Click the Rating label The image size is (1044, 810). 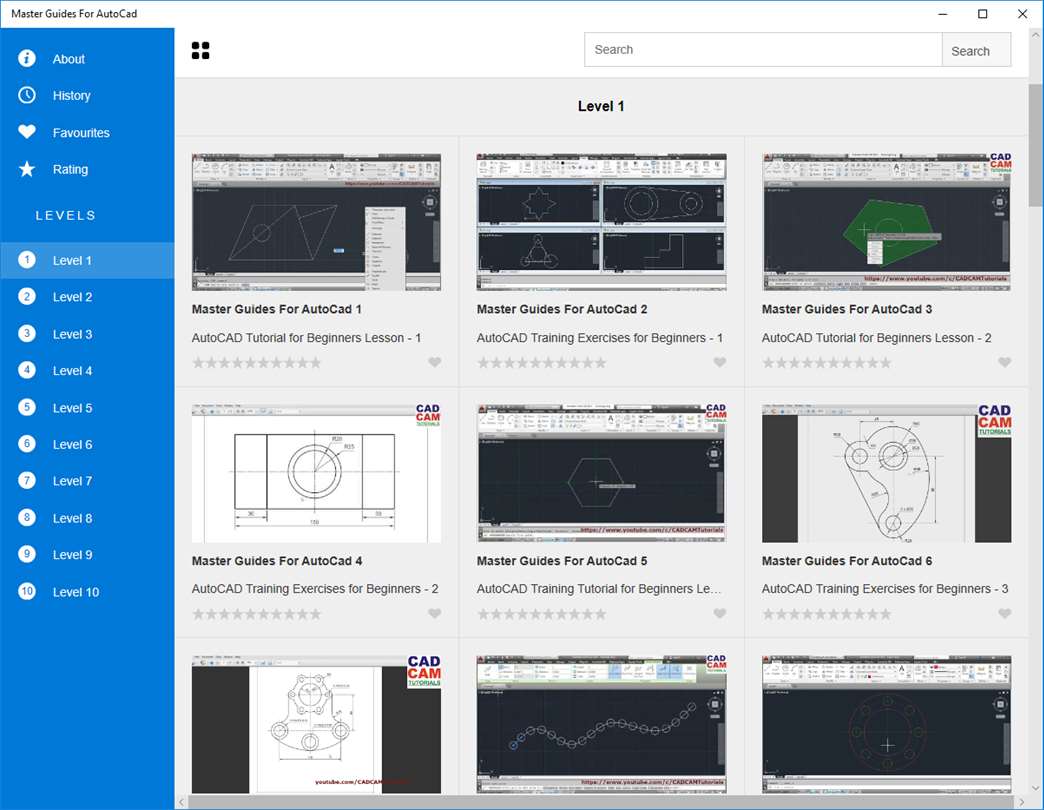tap(70, 170)
